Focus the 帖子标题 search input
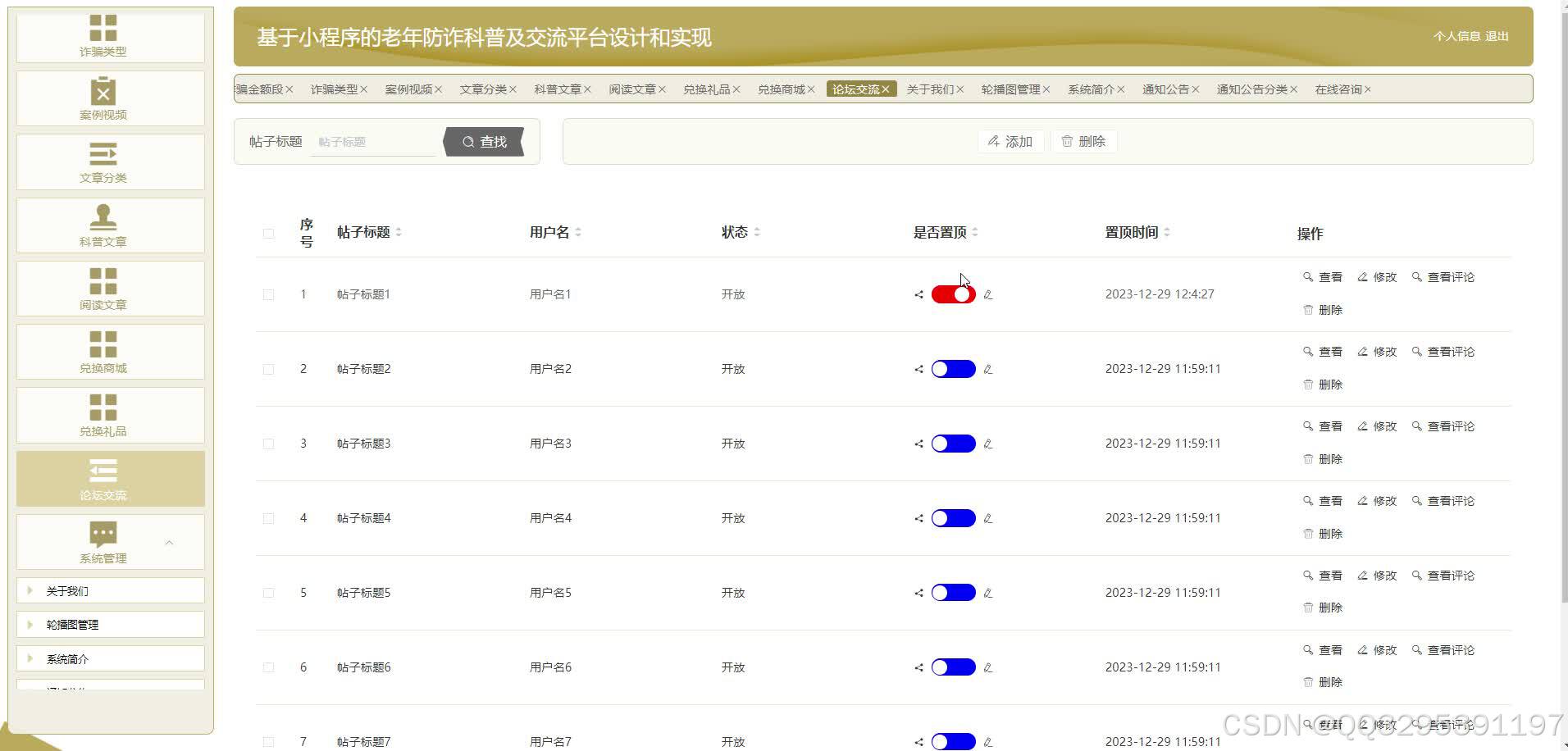The height and width of the screenshot is (751, 1568). 373,142
